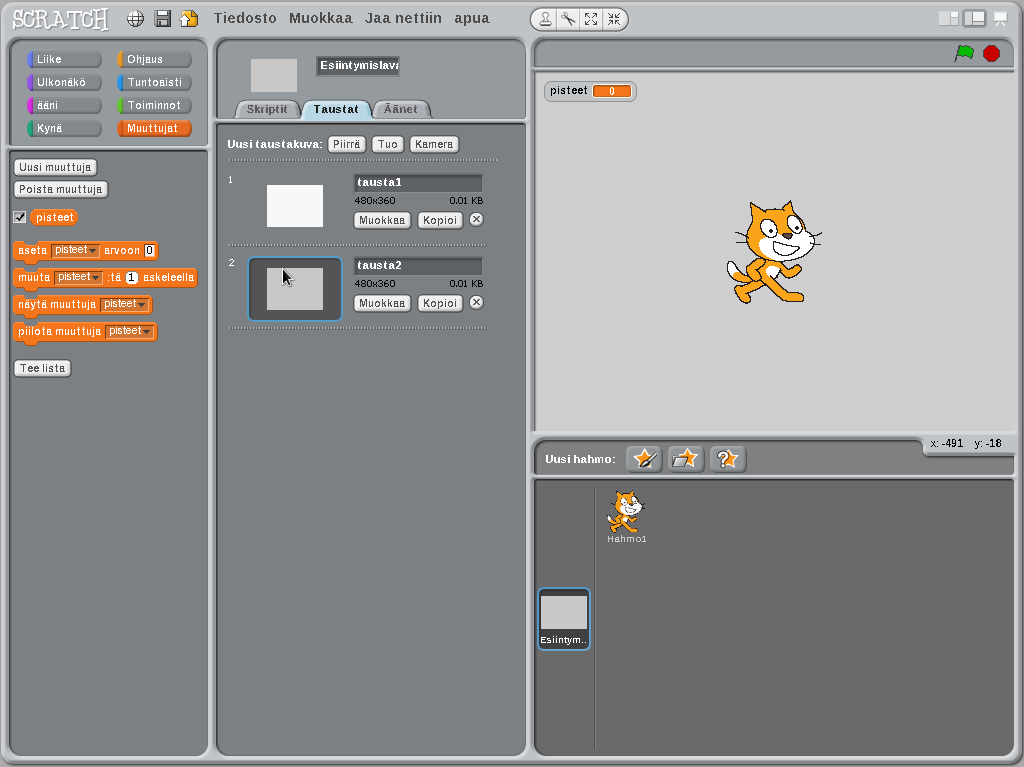The width and height of the screenshot is (1024, 767).
Task: Enter presentation mode
Action: click(1000, 19)
